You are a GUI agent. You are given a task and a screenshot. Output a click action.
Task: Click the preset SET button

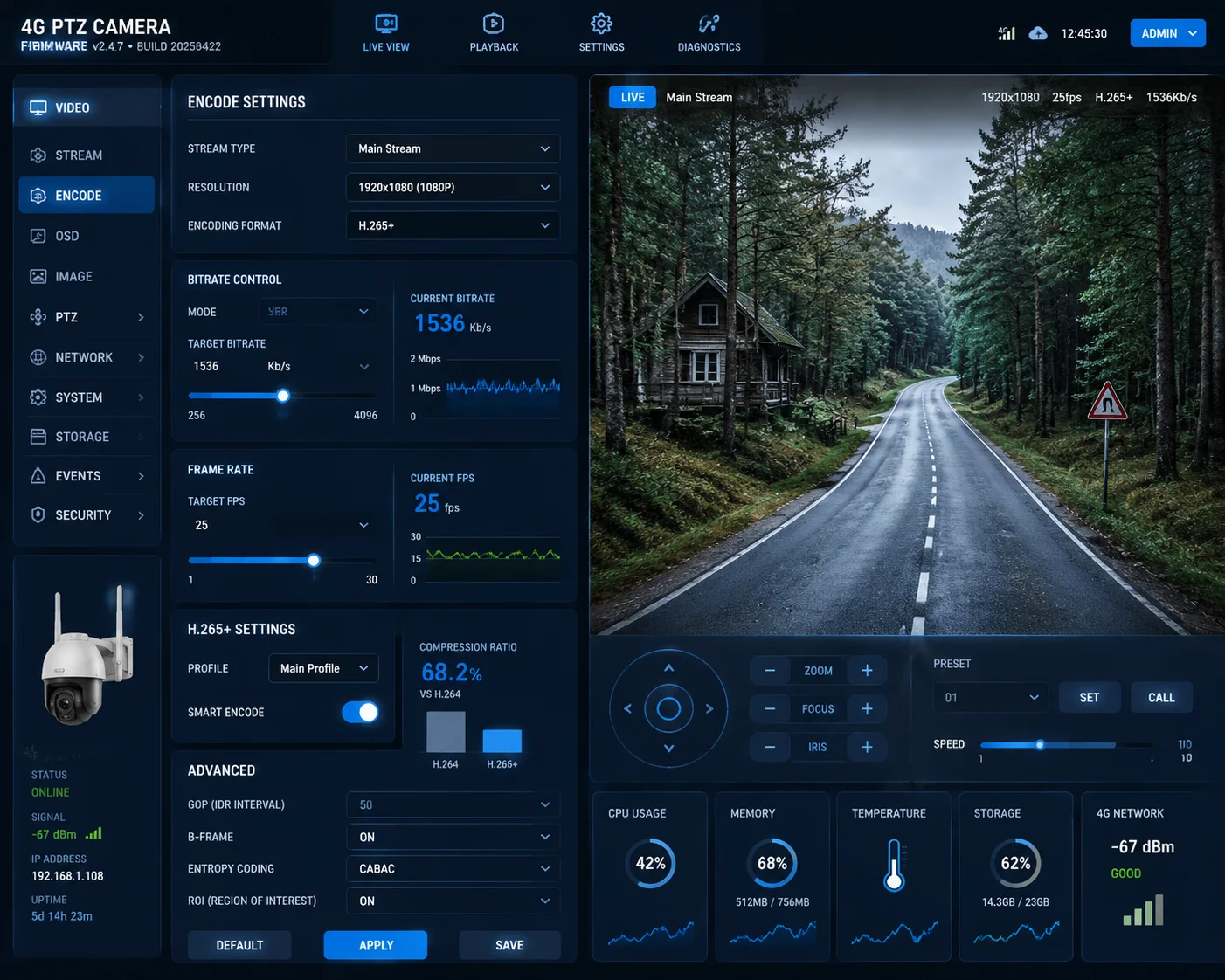pyautogui.click(x=1090, y=697)
